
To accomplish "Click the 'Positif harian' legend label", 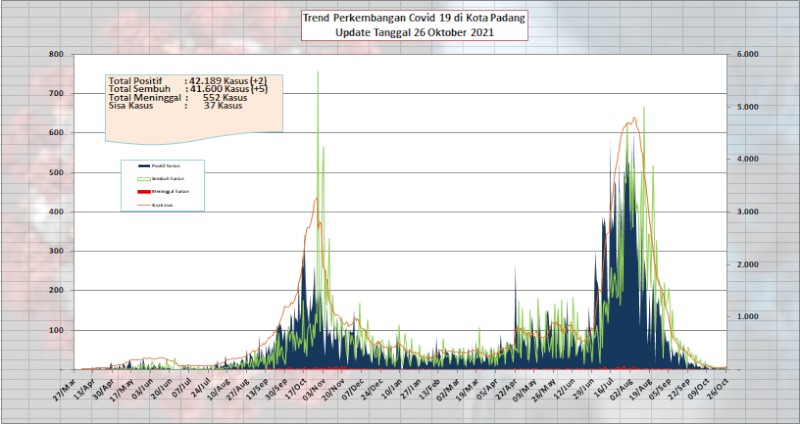I will coord(166,166).
